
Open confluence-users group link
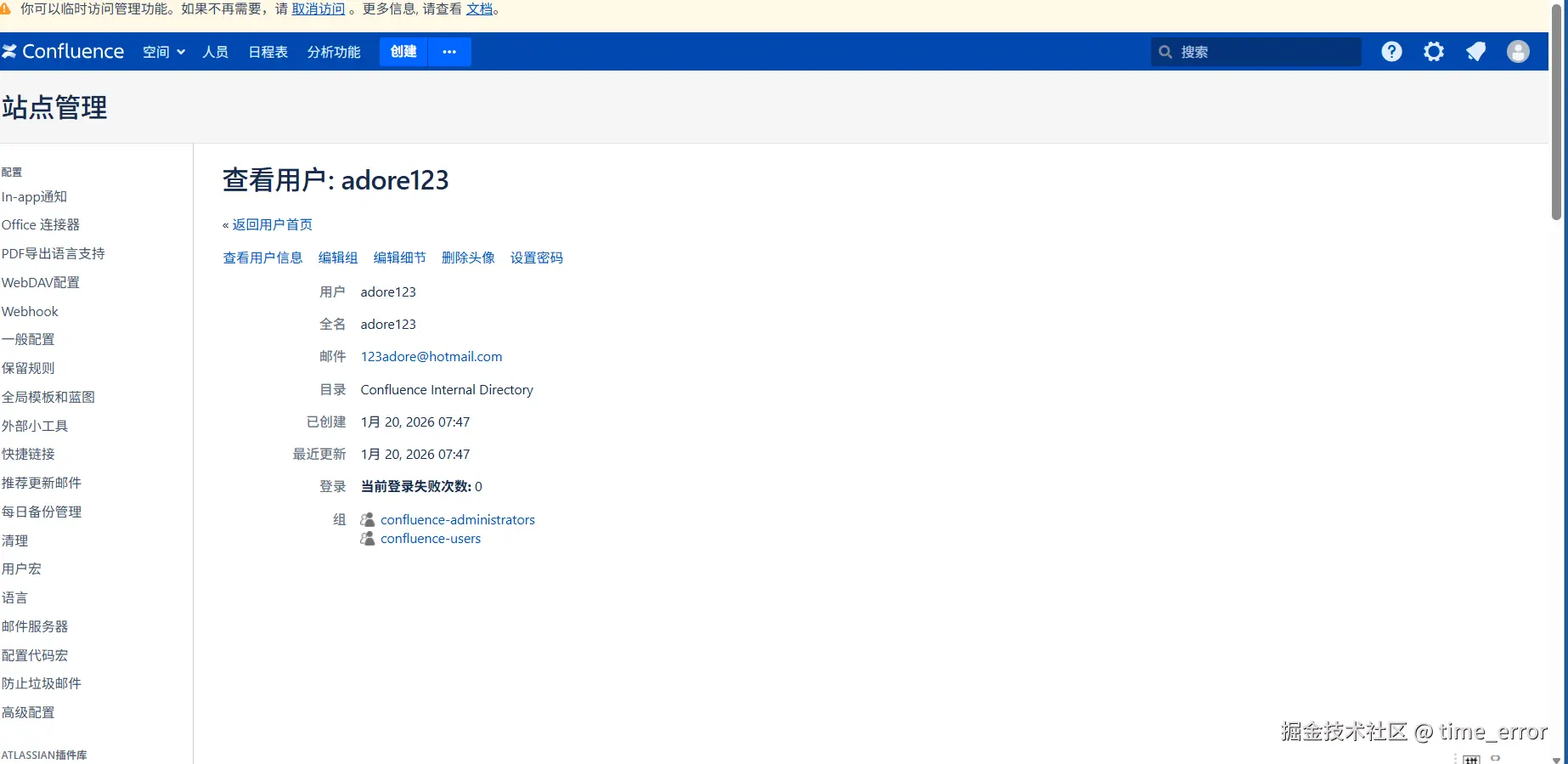[431, 539]
